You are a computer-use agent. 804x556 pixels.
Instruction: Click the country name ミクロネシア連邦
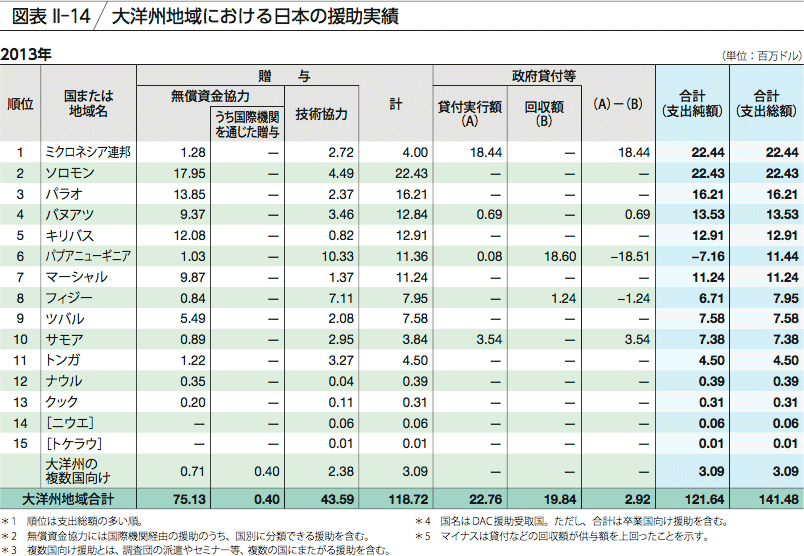click(88, 152)
